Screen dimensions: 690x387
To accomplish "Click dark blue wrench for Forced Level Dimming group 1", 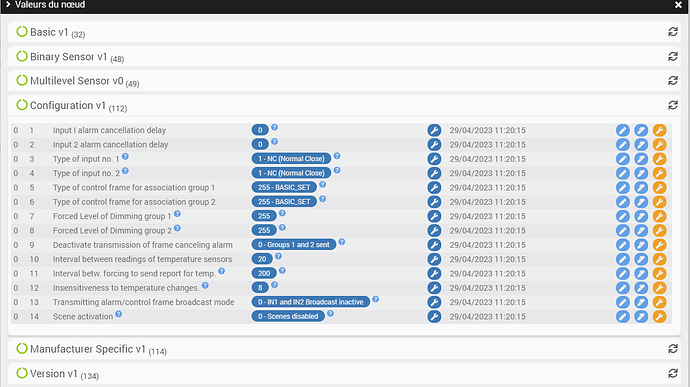I will 434,216.
